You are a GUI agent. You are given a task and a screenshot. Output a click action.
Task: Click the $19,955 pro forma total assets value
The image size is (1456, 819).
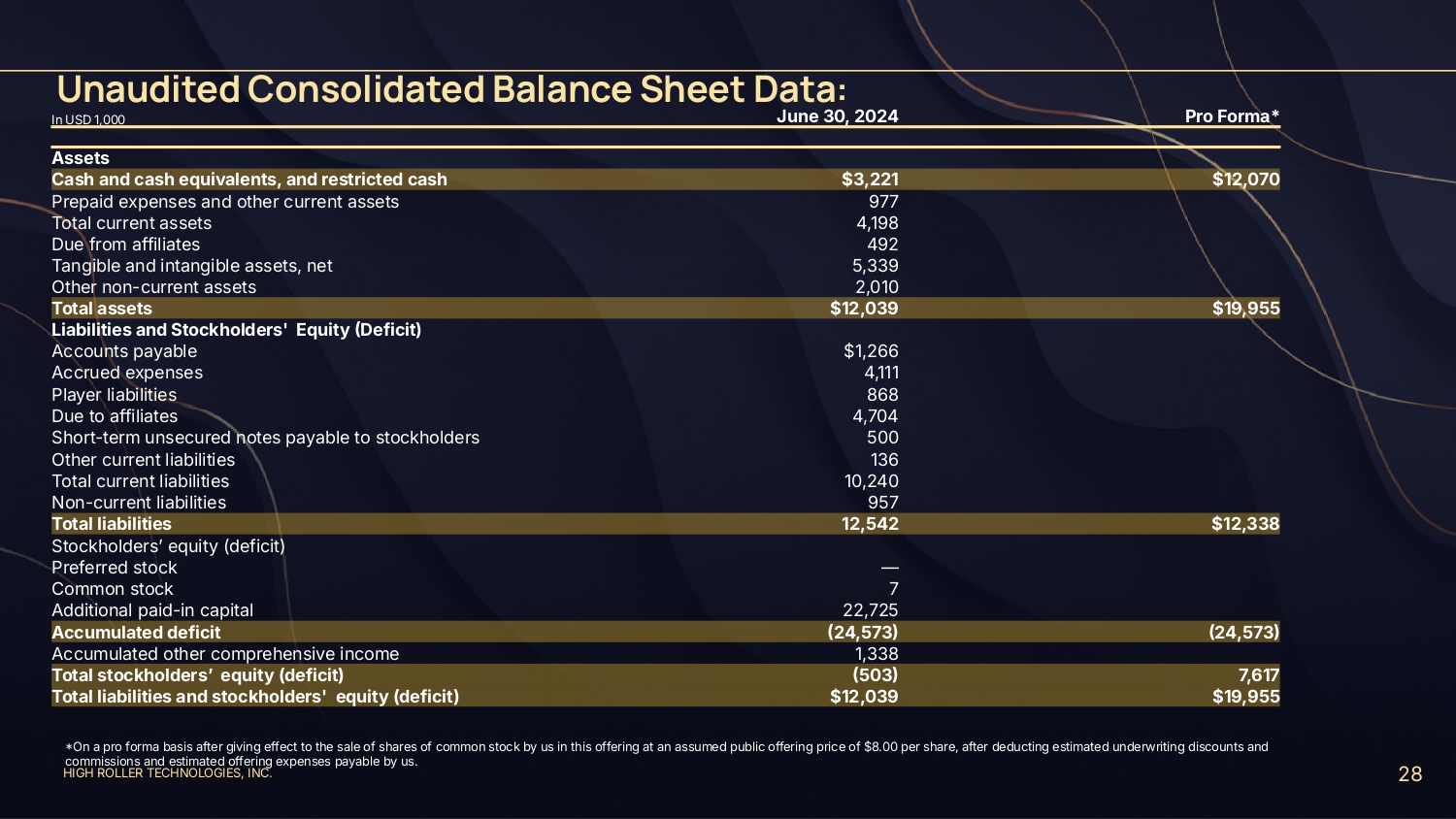pyautogui.click(x=1245, y=309)
